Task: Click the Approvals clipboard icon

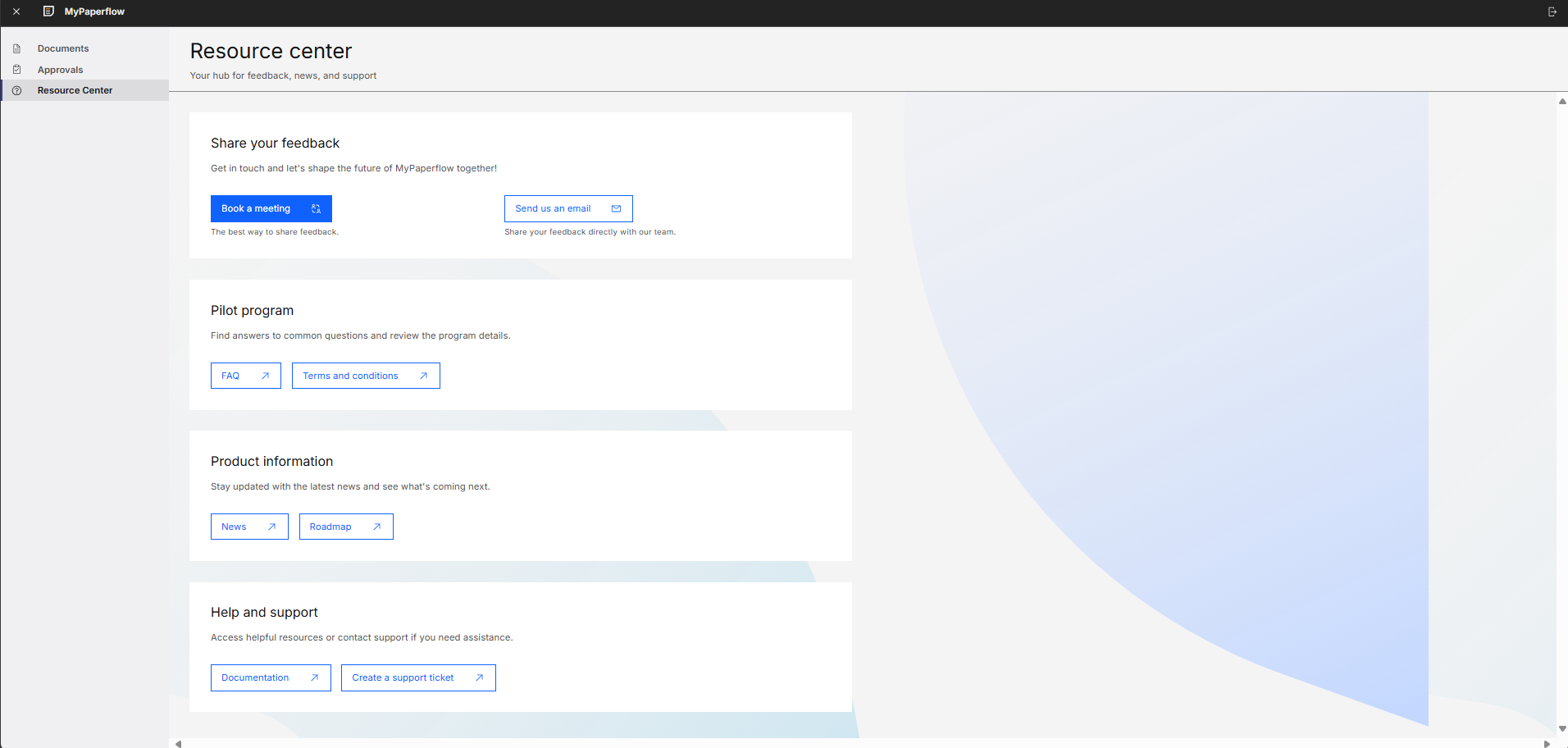Action: (x=16, y=70)
